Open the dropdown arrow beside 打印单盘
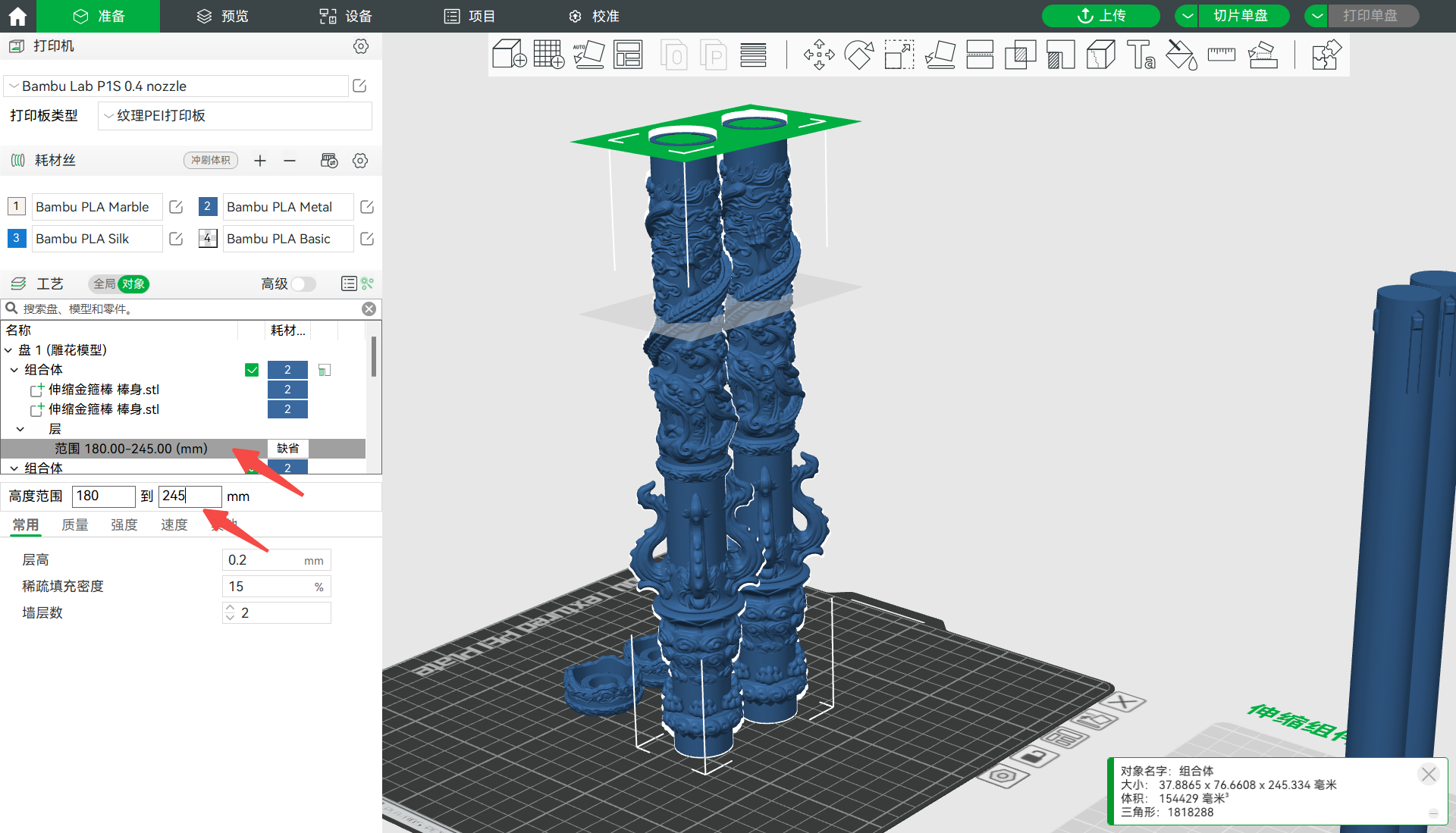The image size is (1456, 833). 1317,16
